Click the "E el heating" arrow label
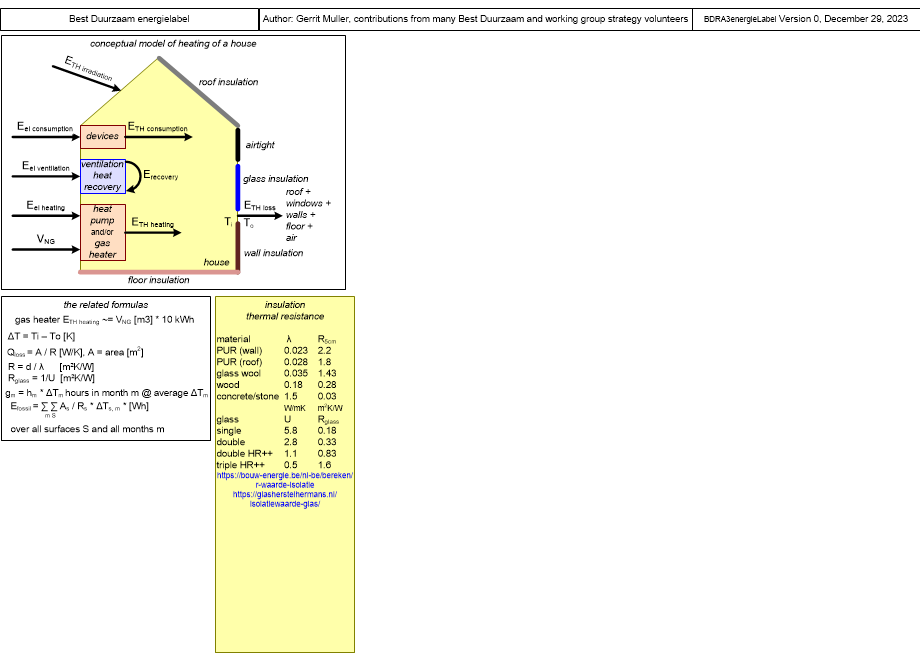This screenshot has height=660, width=920. [x=46, y=206]
